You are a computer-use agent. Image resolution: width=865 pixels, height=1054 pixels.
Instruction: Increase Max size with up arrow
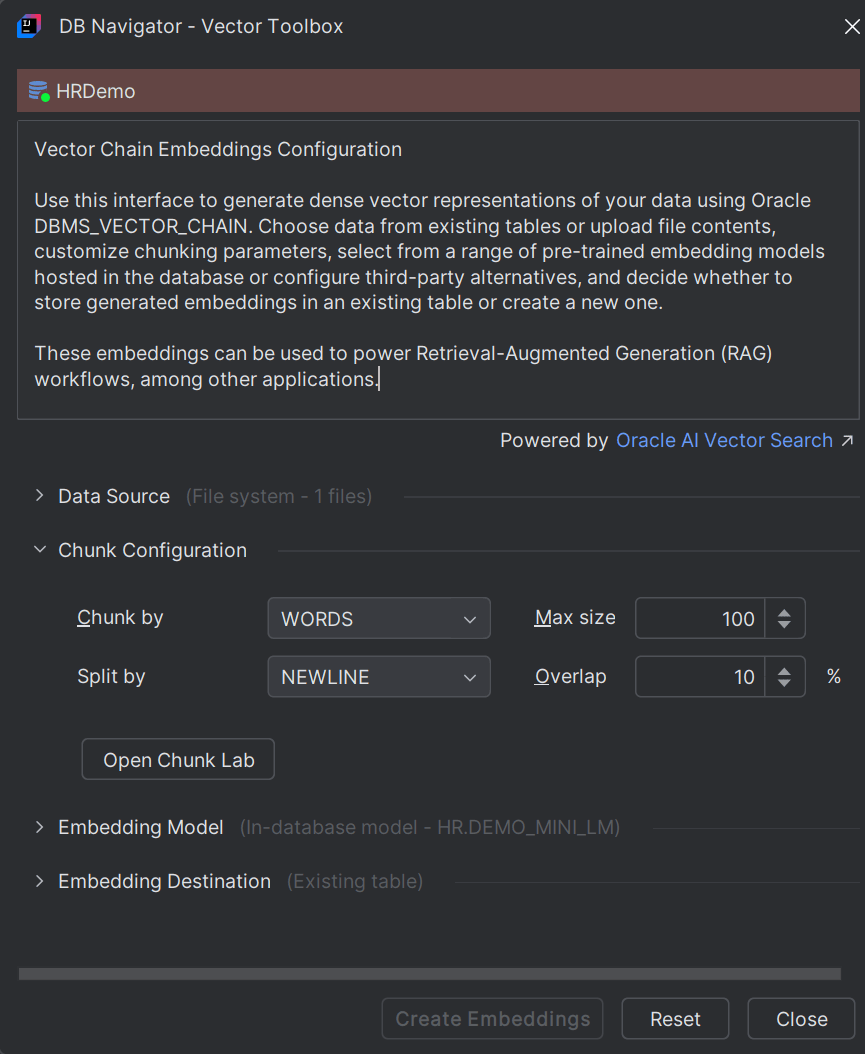[785, 610]
